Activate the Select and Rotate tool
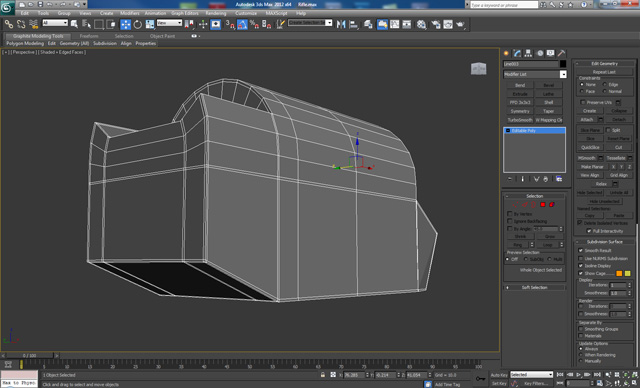640x388 pixels. 138,24
